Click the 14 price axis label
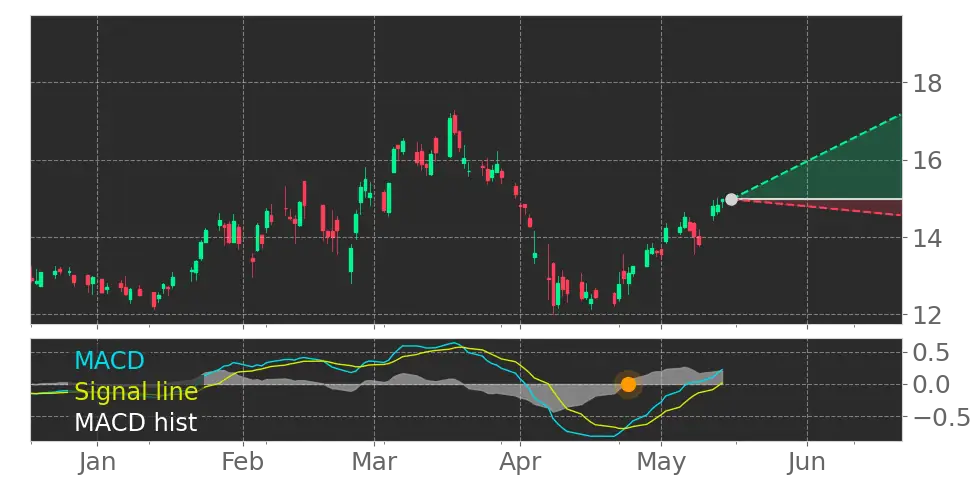 click(x=927, y=238)
